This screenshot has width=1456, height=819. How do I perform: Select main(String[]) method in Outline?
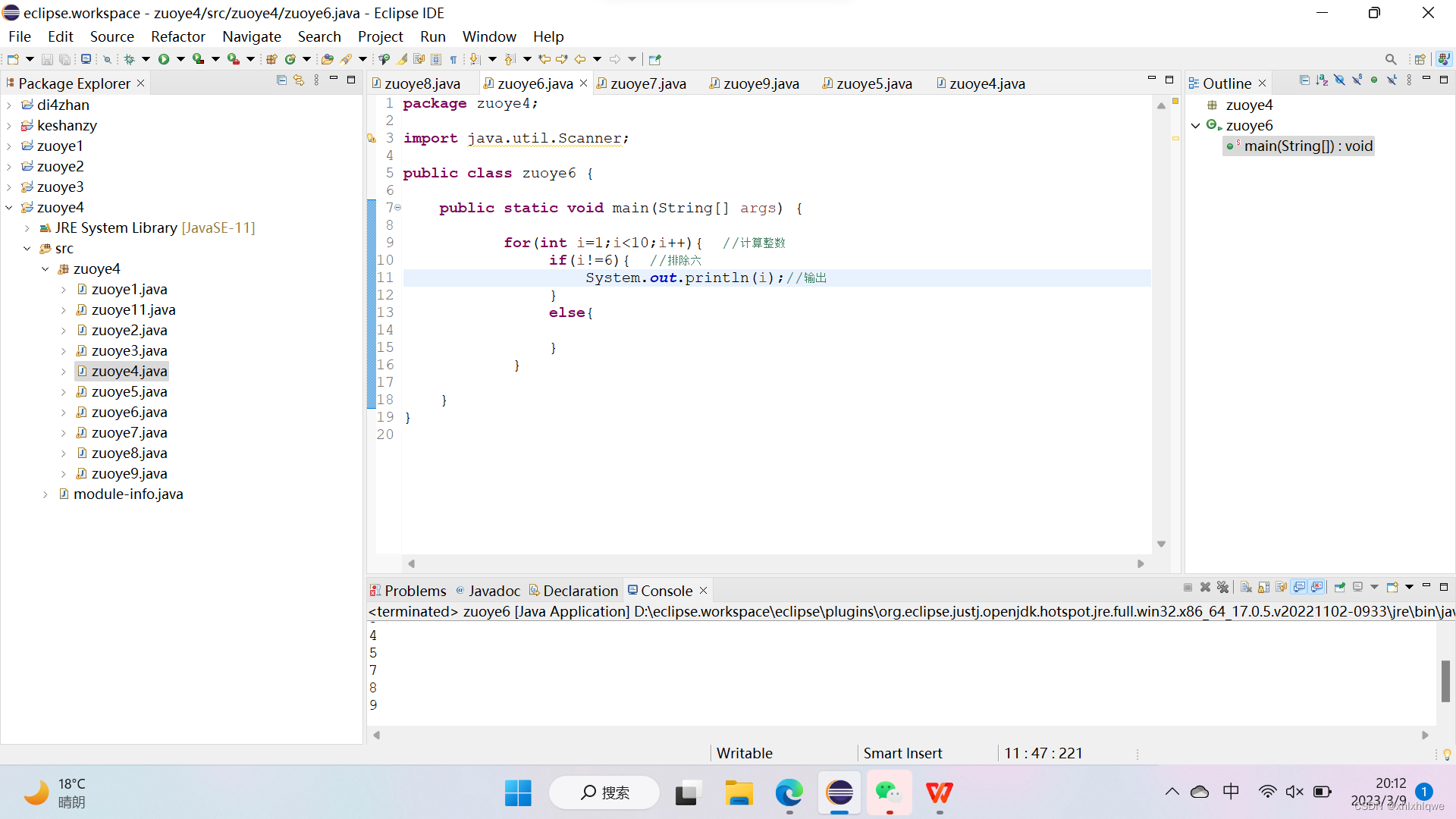[x=1307, y=146]
